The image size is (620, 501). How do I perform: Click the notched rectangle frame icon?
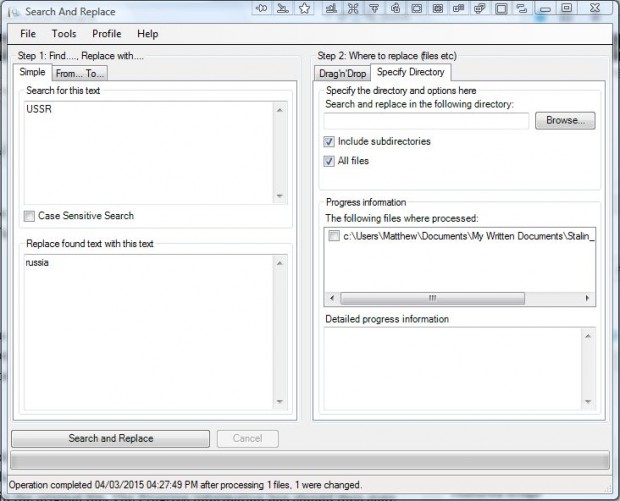417,8
